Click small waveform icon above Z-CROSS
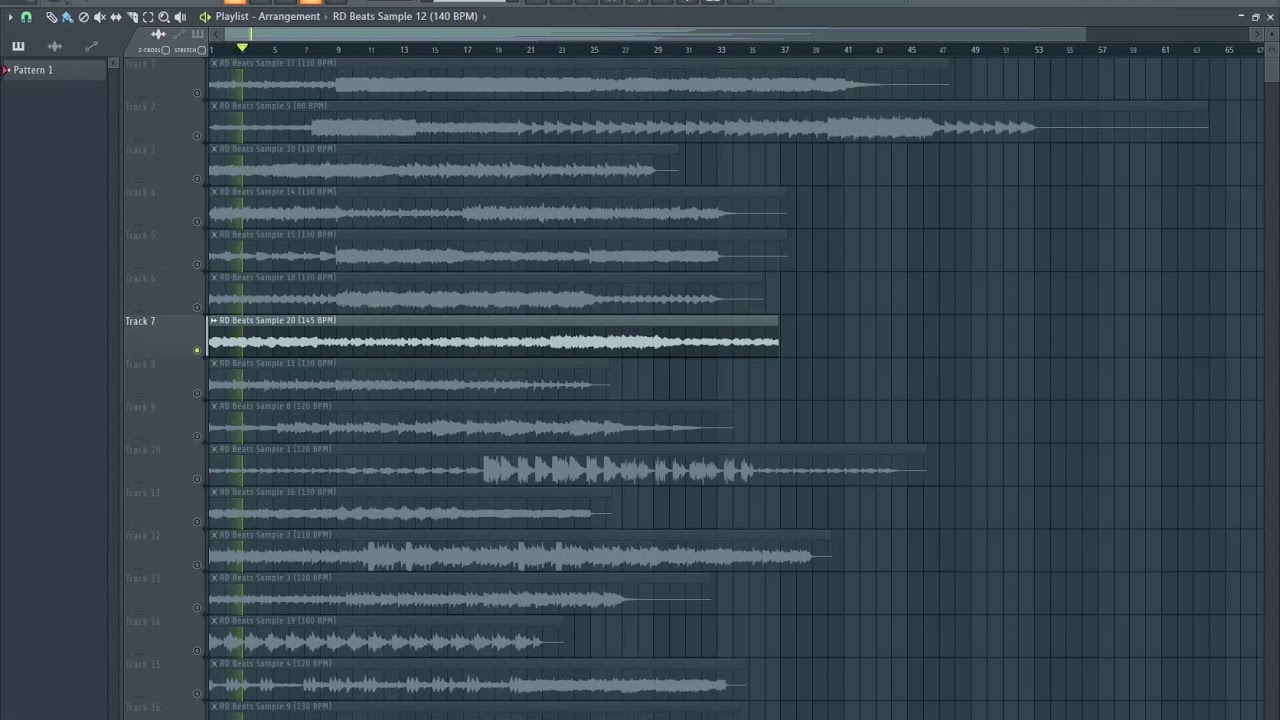The height and width of the screenshot is (720, 1280). (159, 35)
